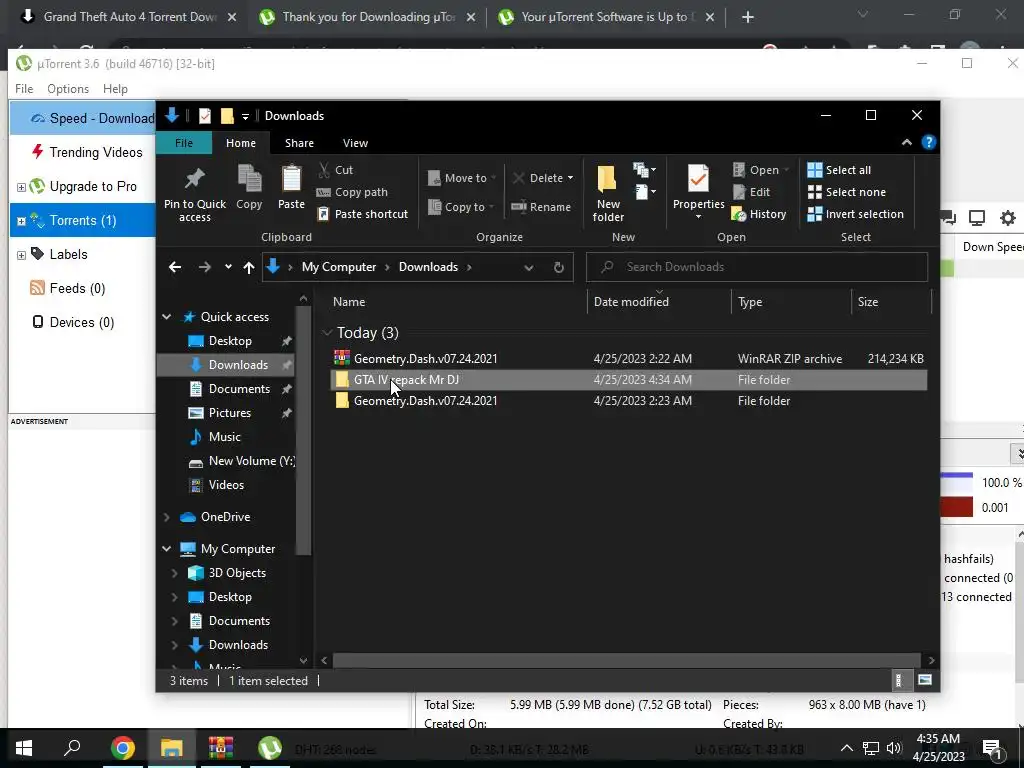Click Invert selection in ribbon

(856, 214)
